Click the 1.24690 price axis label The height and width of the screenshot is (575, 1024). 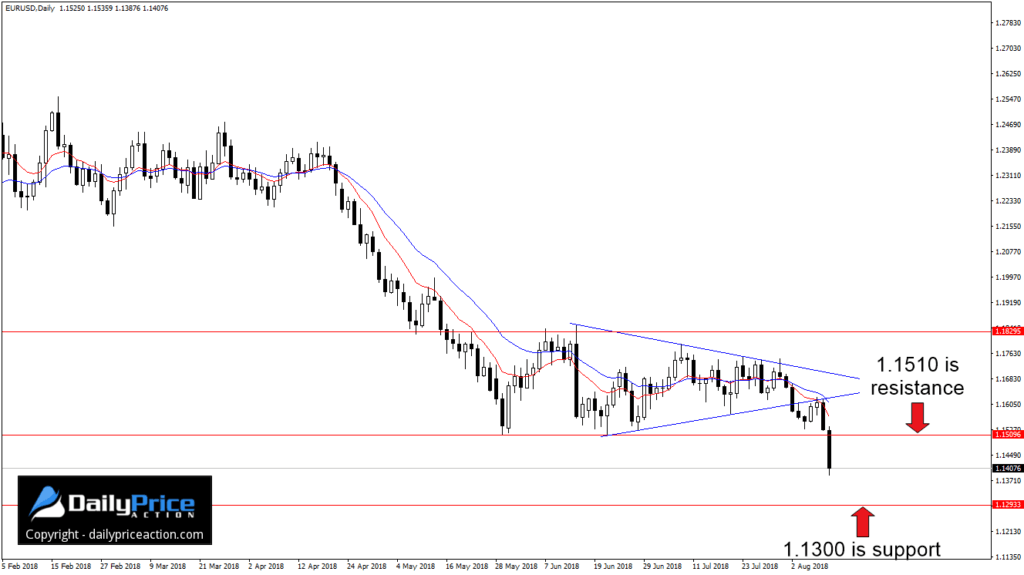click(x=1008, y=125)
